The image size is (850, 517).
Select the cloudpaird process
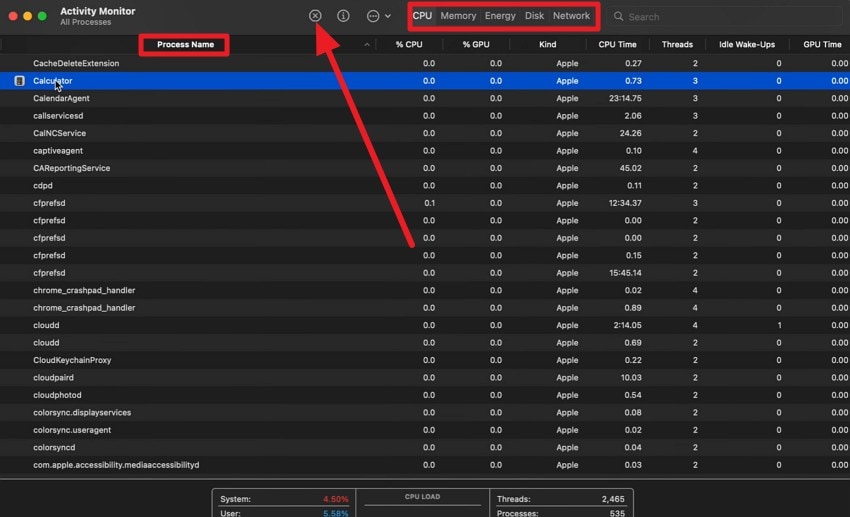pyautogui.click(x=425, y=377)
